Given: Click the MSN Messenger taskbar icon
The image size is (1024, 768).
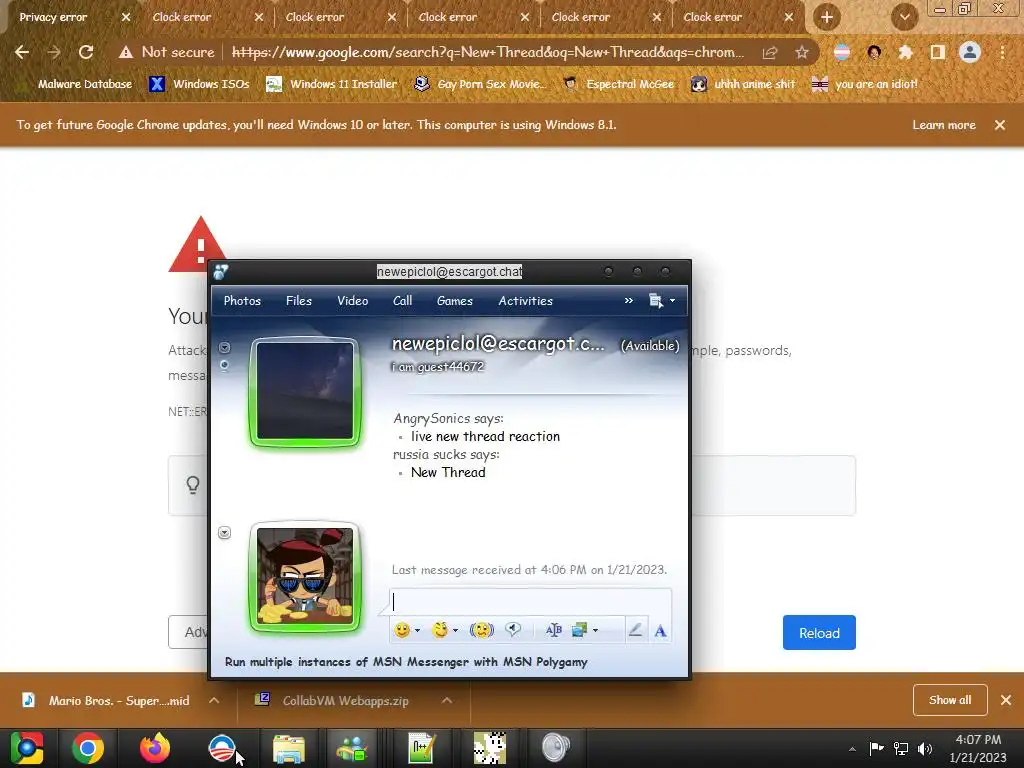Looking at the screenshot, I should [352, 748].
